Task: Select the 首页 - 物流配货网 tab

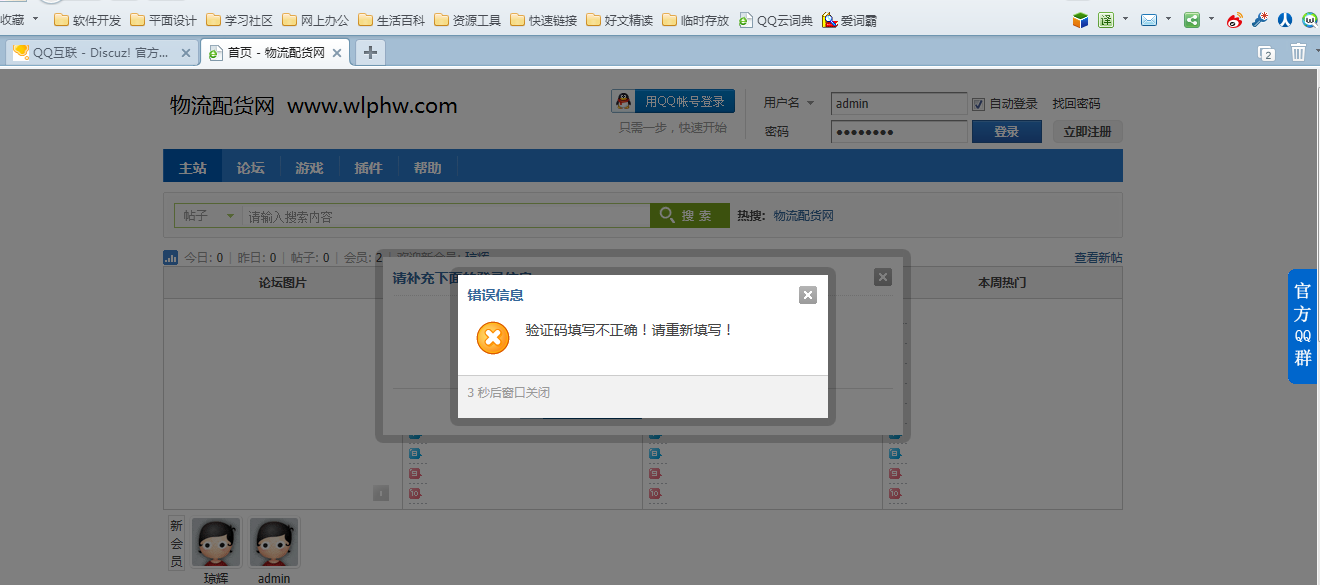Action: click(x=275, y=53)
